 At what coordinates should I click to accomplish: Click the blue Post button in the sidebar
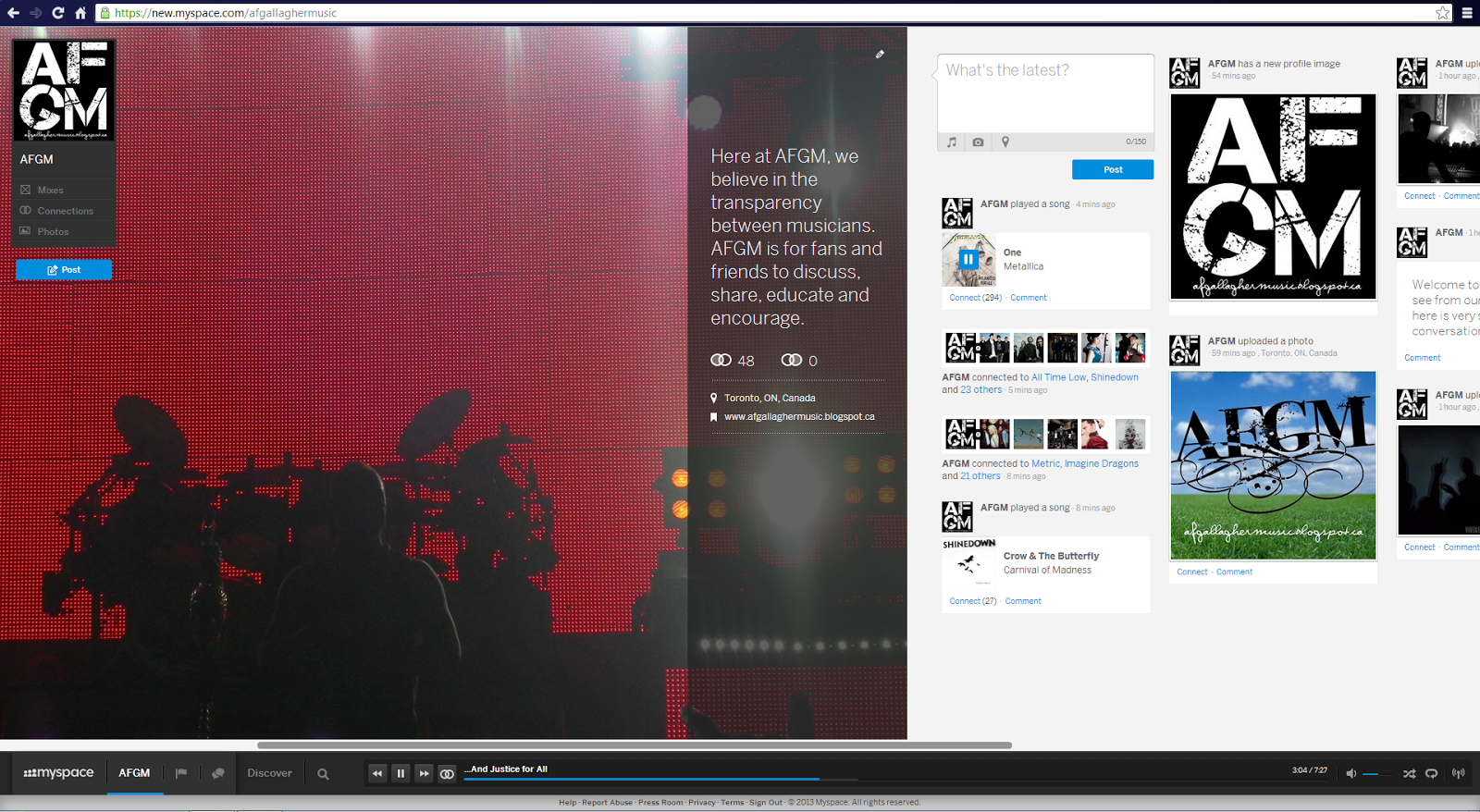click(64, 270)
